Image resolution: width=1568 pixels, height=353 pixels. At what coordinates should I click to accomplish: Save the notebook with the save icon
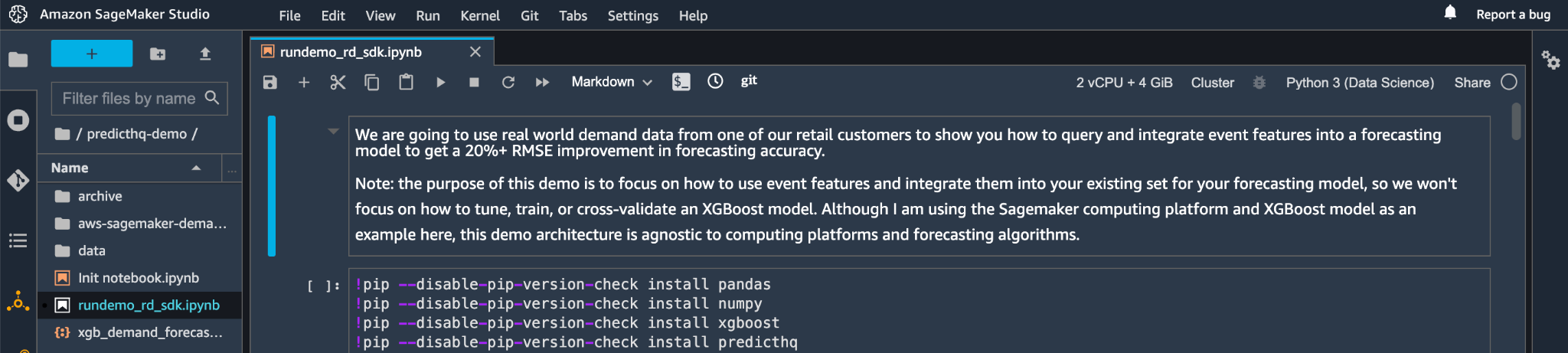pos(269,82)
